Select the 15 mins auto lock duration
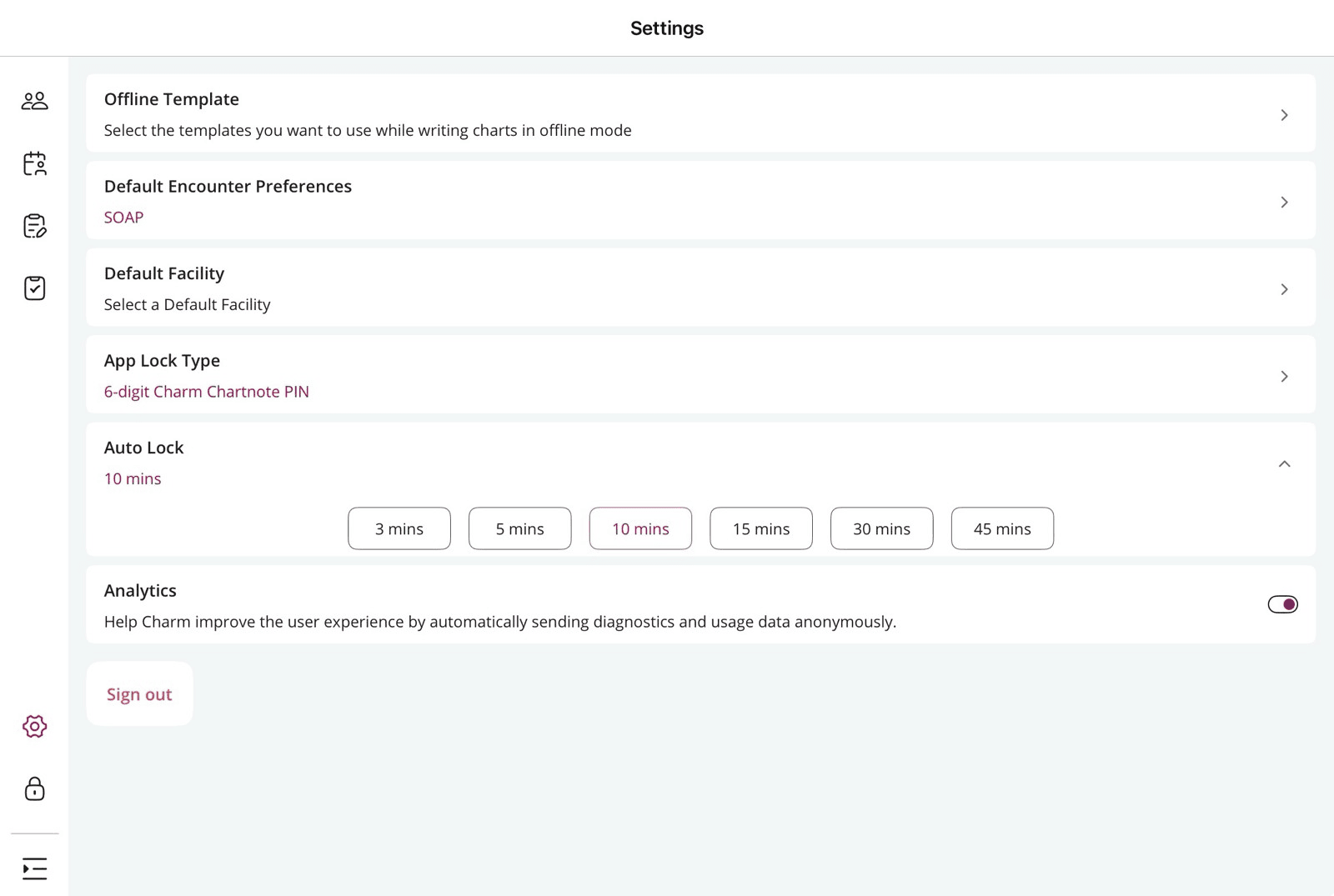The image size is (1334, 896). point(760,528)
